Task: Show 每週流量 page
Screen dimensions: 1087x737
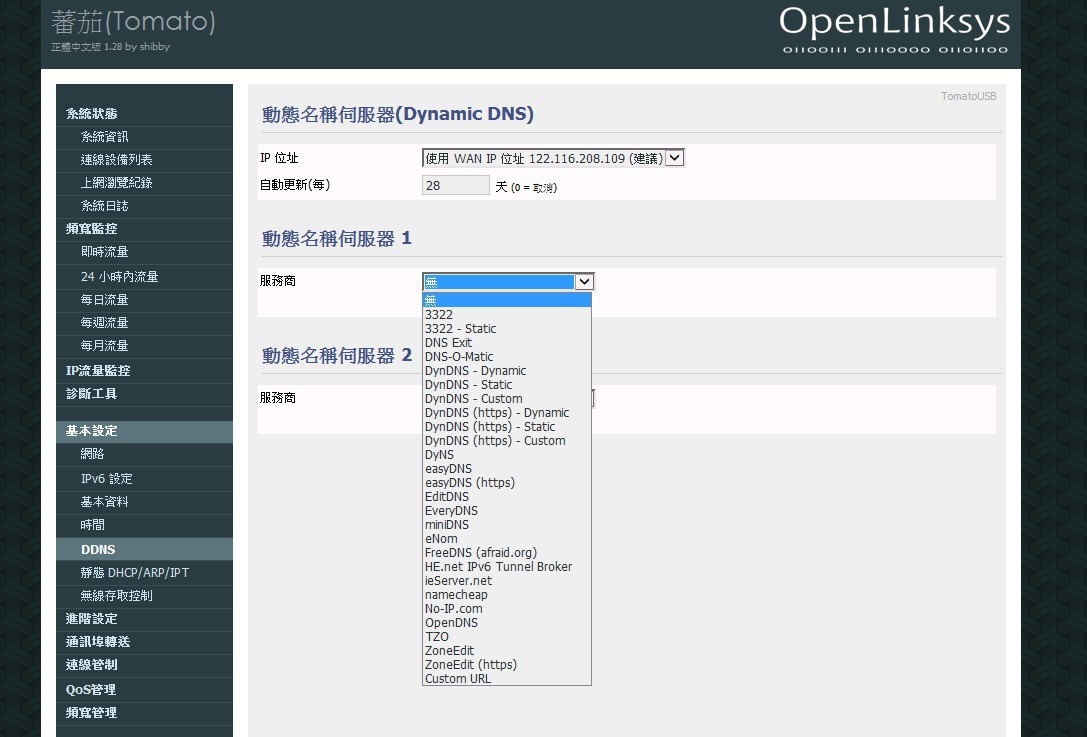Action: 144,323
